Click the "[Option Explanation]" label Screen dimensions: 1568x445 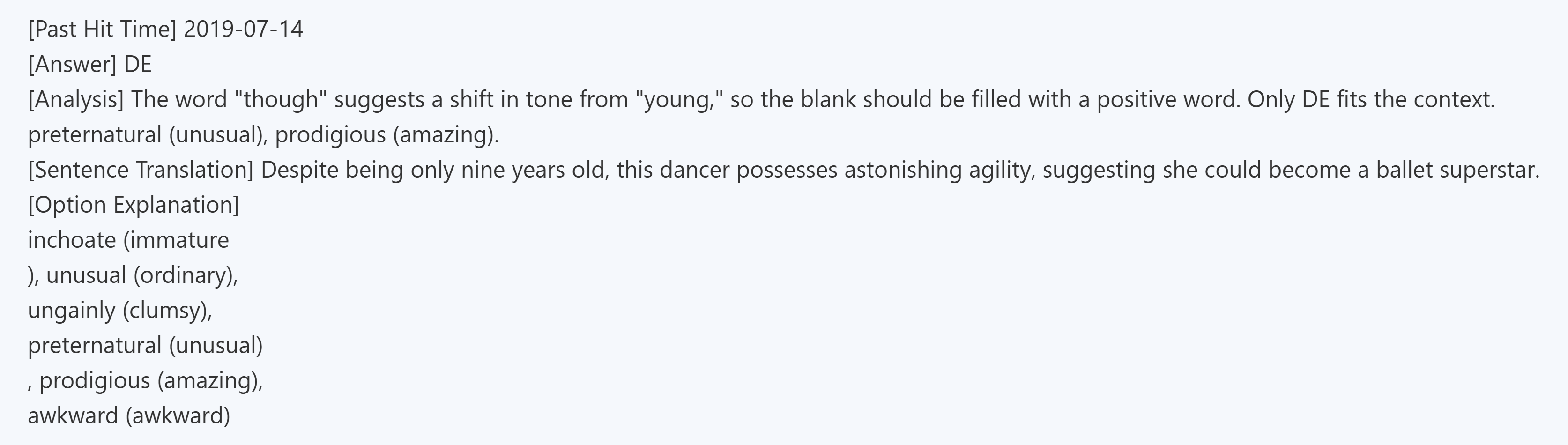point(134,205)
